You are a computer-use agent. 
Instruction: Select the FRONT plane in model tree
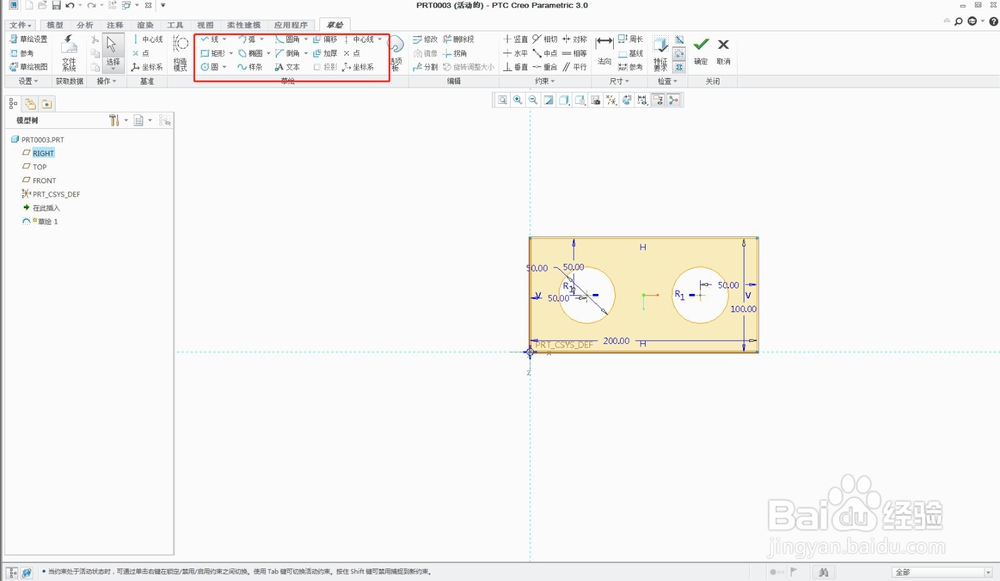coord(44,181)
